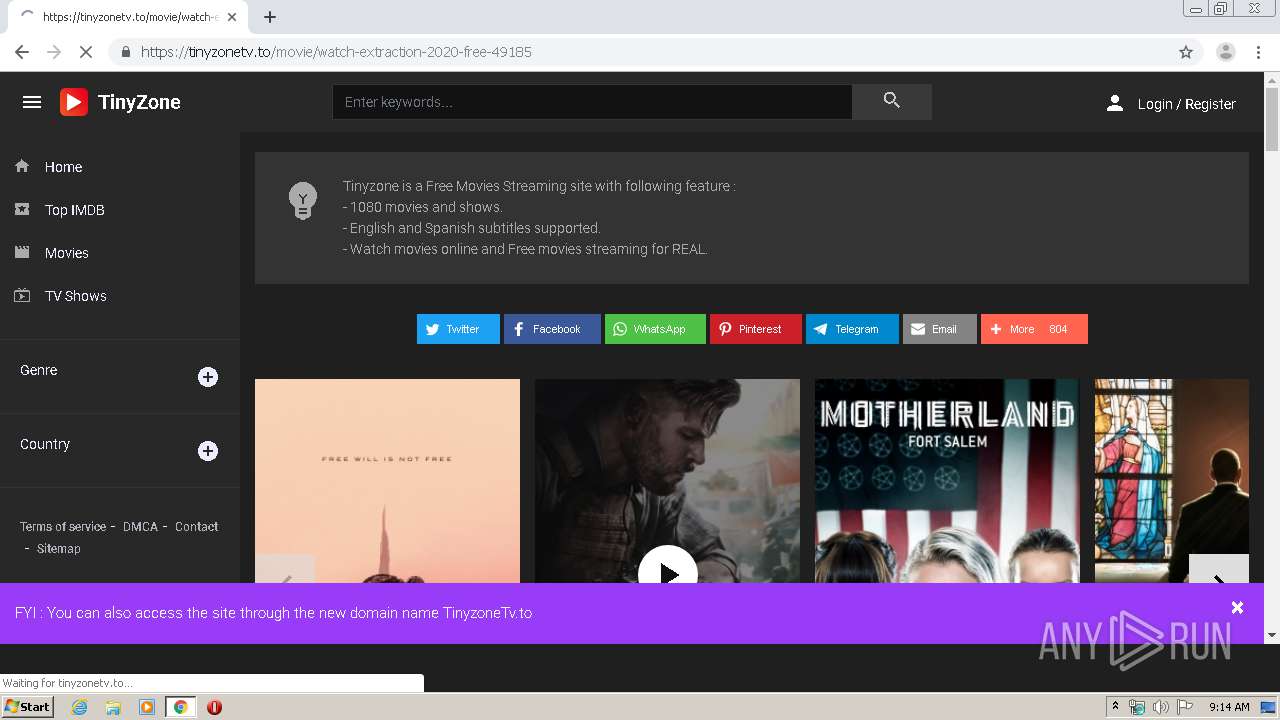
Task: Show hidden tray icons
Action: [1115, 707]
